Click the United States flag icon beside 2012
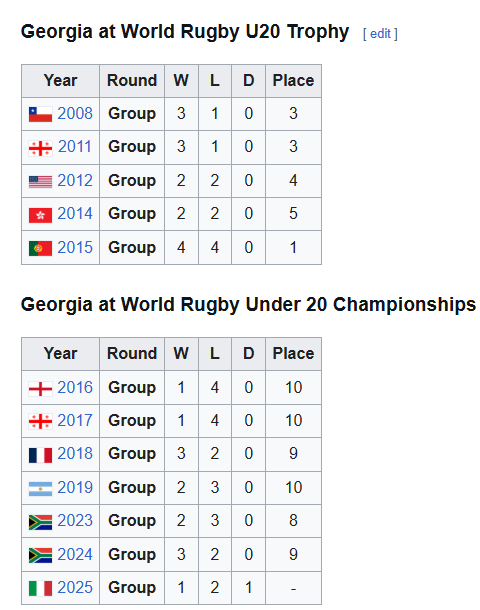 [40, 182]
